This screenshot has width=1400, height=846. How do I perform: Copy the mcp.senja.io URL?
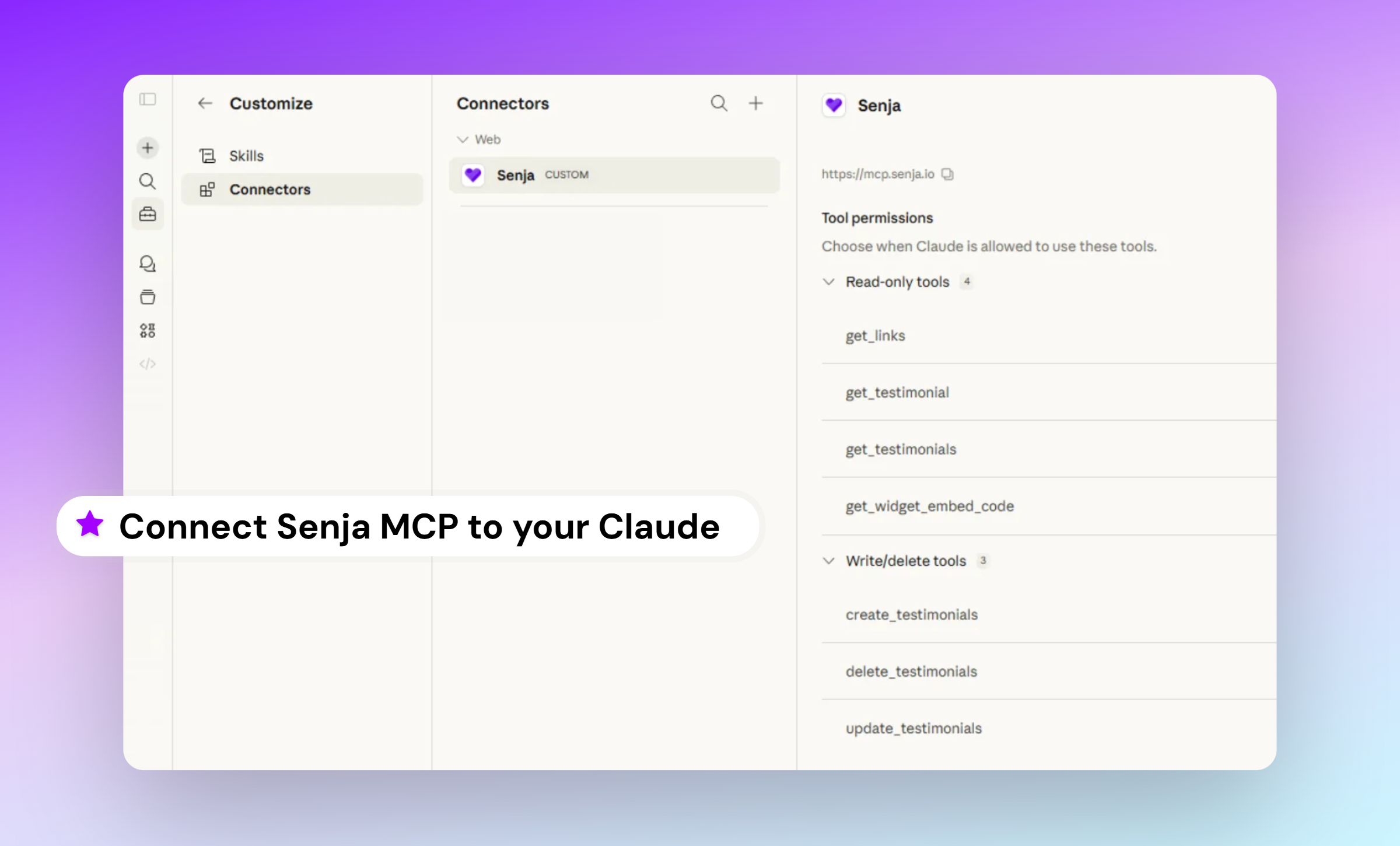[x=947, y=174]
